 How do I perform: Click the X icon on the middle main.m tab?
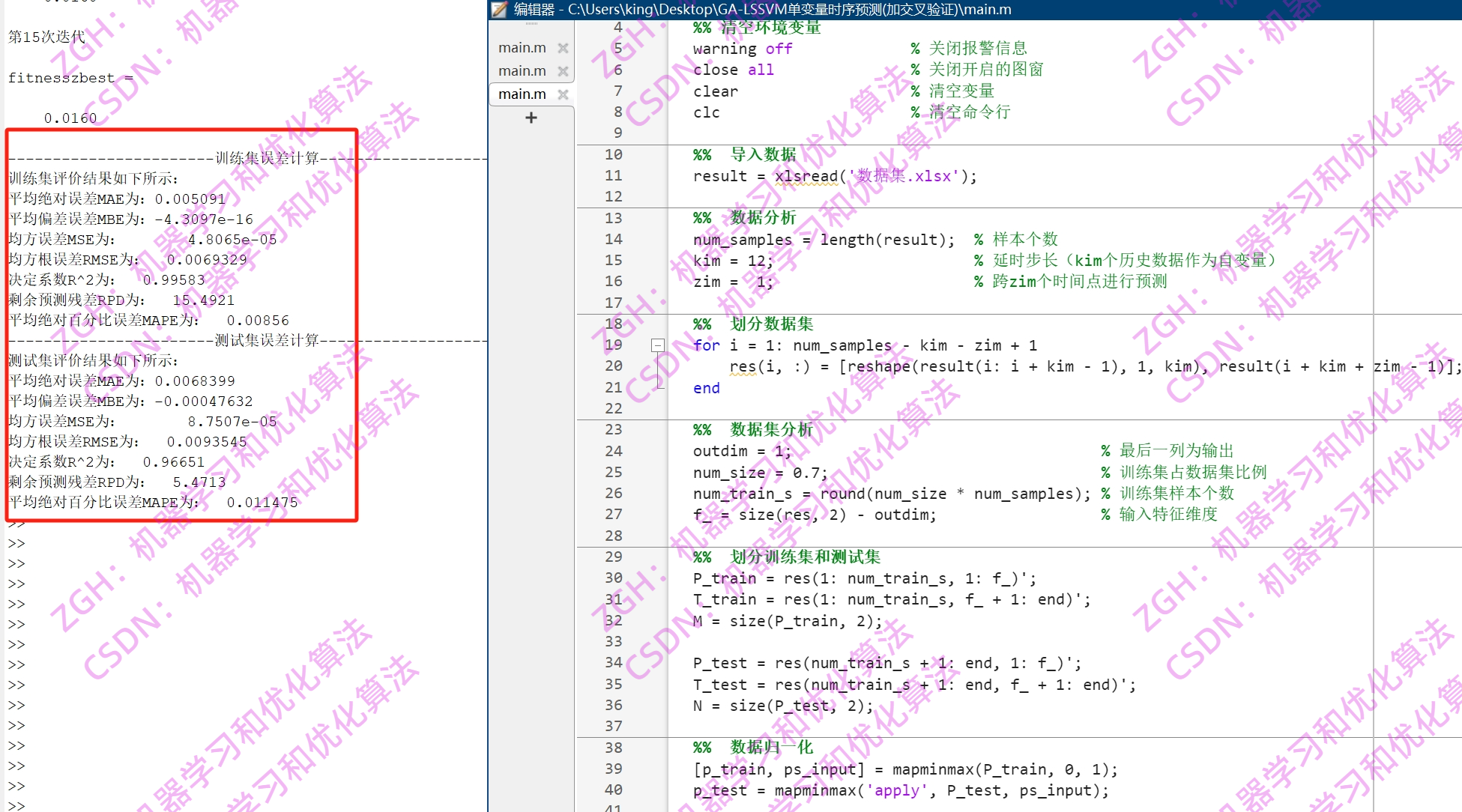pyautogui.click(x=563, y=70)
